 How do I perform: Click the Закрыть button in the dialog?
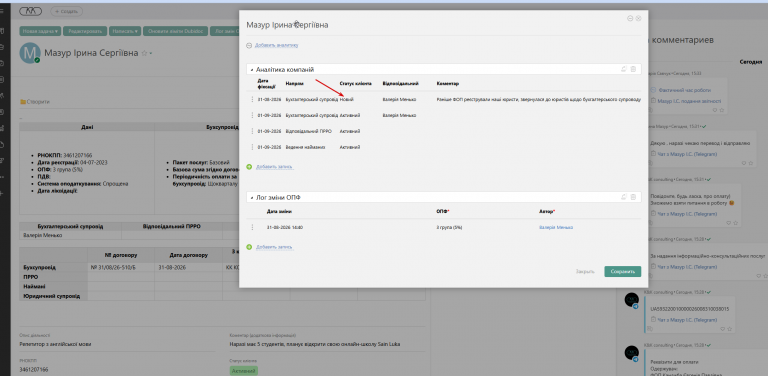585,272
